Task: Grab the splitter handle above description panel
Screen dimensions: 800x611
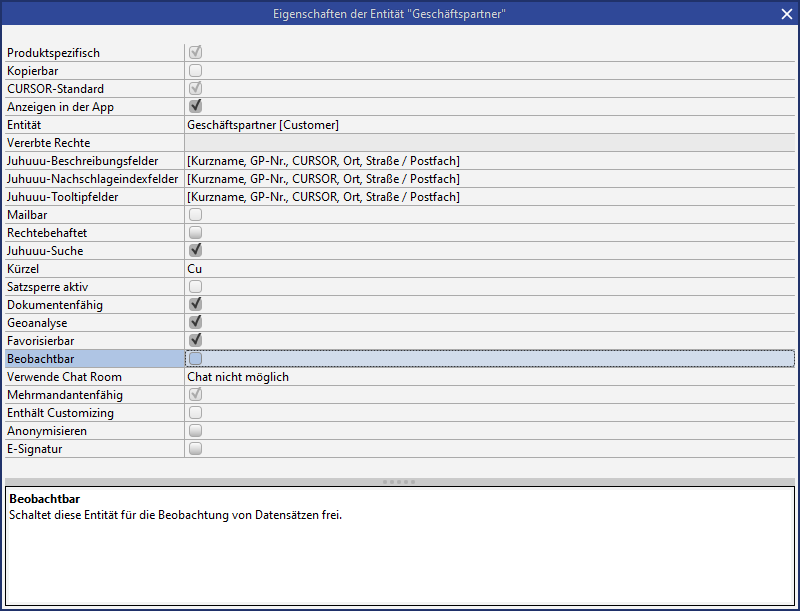Action: coord(400,482)
